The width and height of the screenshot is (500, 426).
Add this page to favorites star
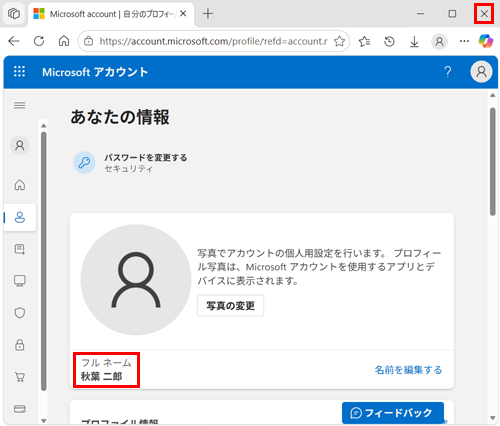pos(339,41)
